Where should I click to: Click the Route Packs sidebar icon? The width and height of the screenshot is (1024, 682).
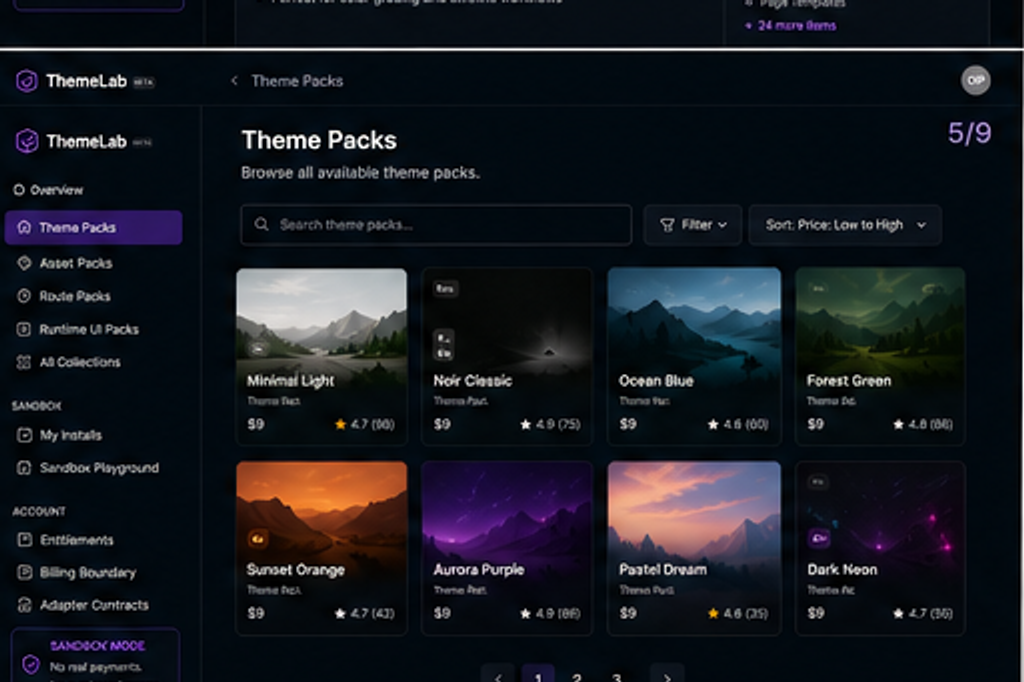[24, 296]
